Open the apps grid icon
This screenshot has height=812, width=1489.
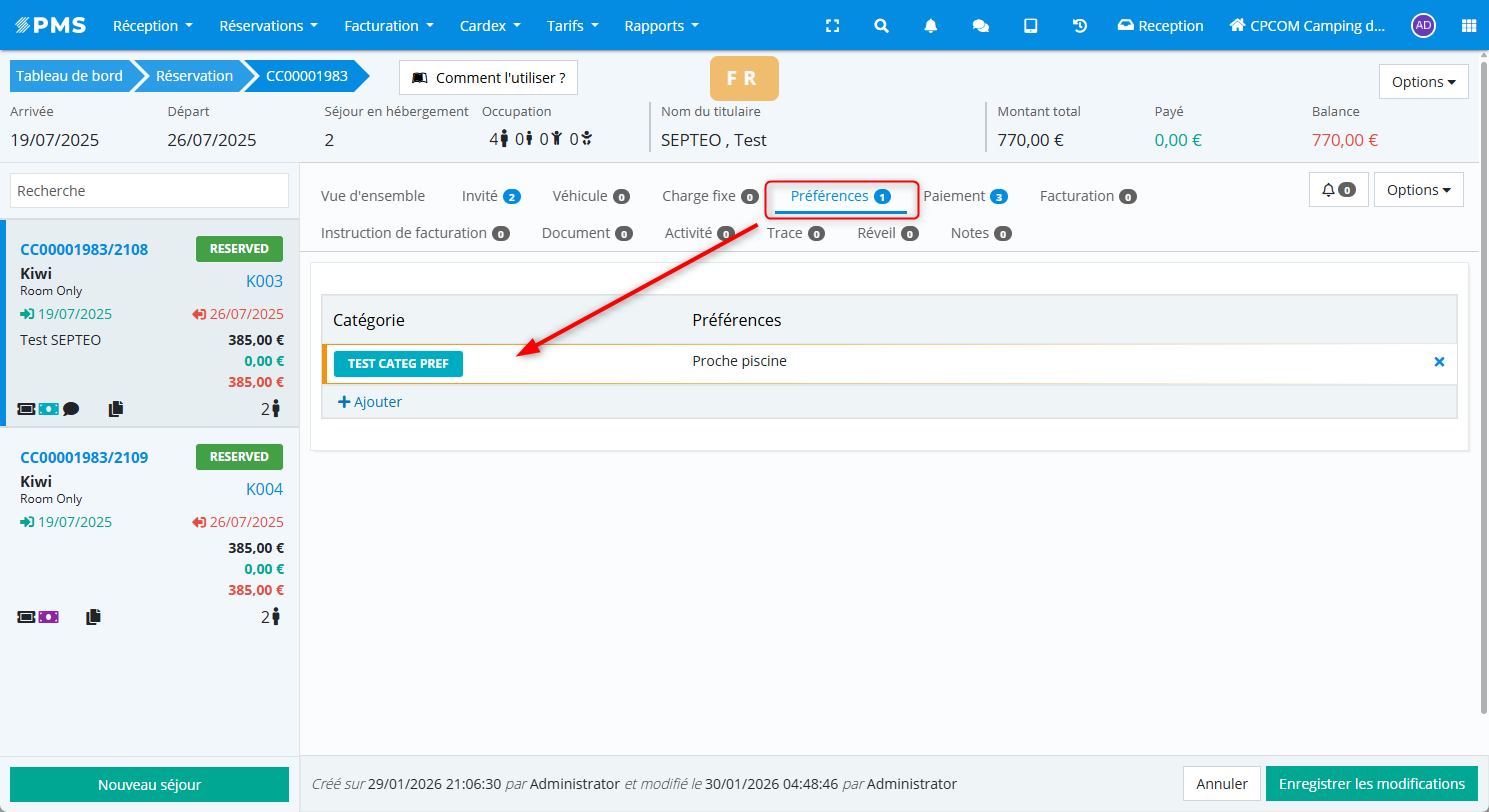pyautogui.click(x=1468, y=26)
